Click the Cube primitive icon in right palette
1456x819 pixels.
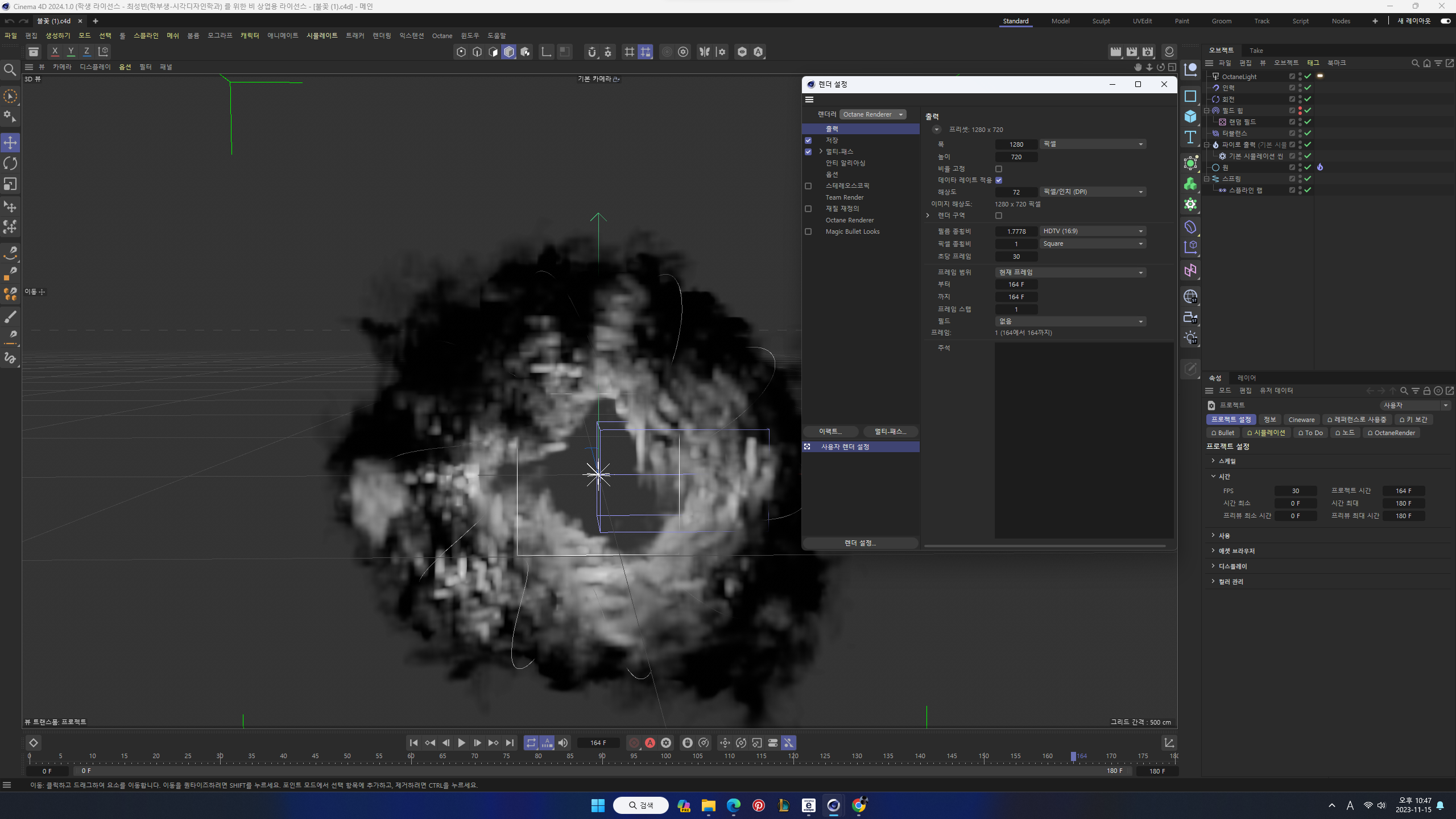click(1190, 117)
